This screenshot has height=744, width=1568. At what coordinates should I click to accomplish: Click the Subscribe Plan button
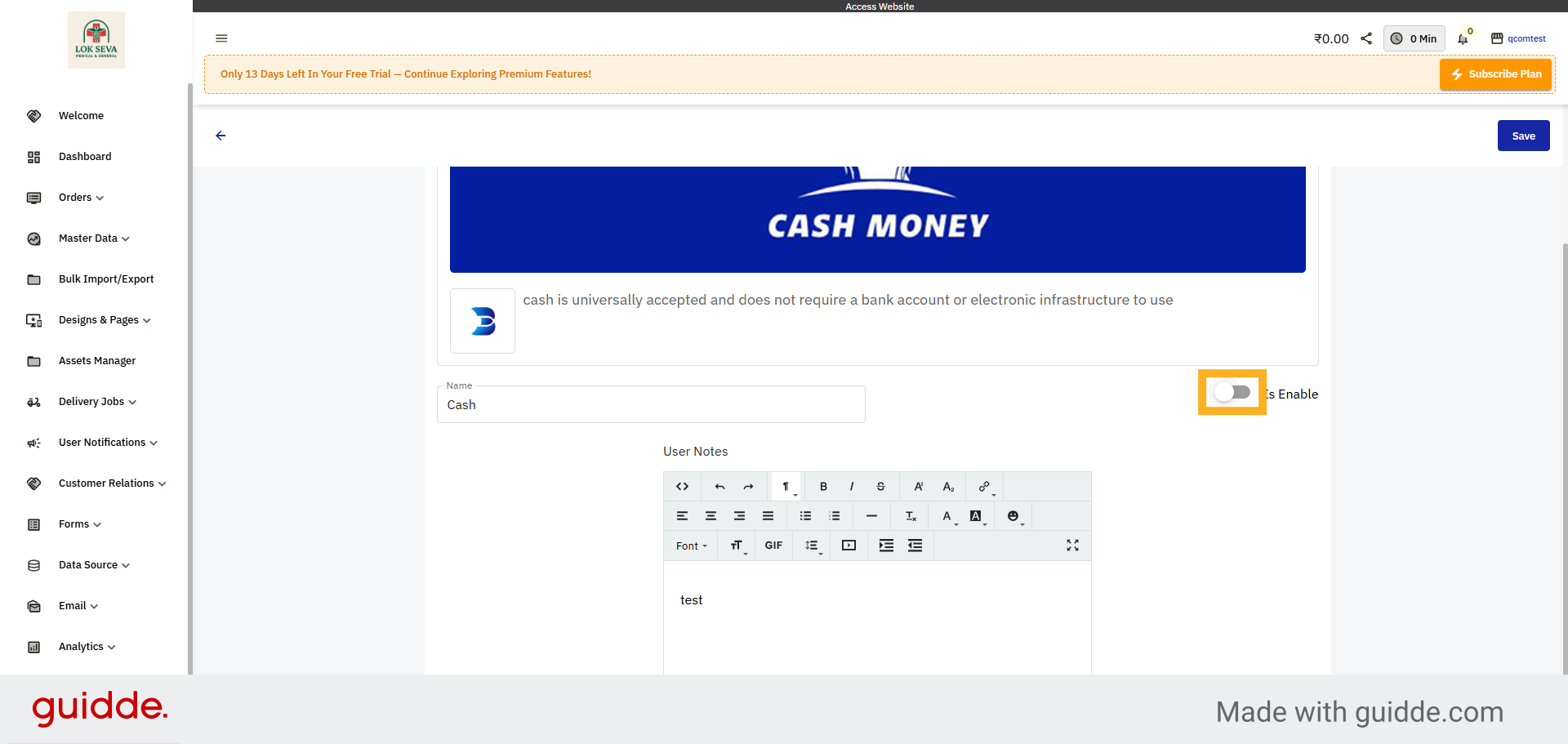[x=1495, y=74]
